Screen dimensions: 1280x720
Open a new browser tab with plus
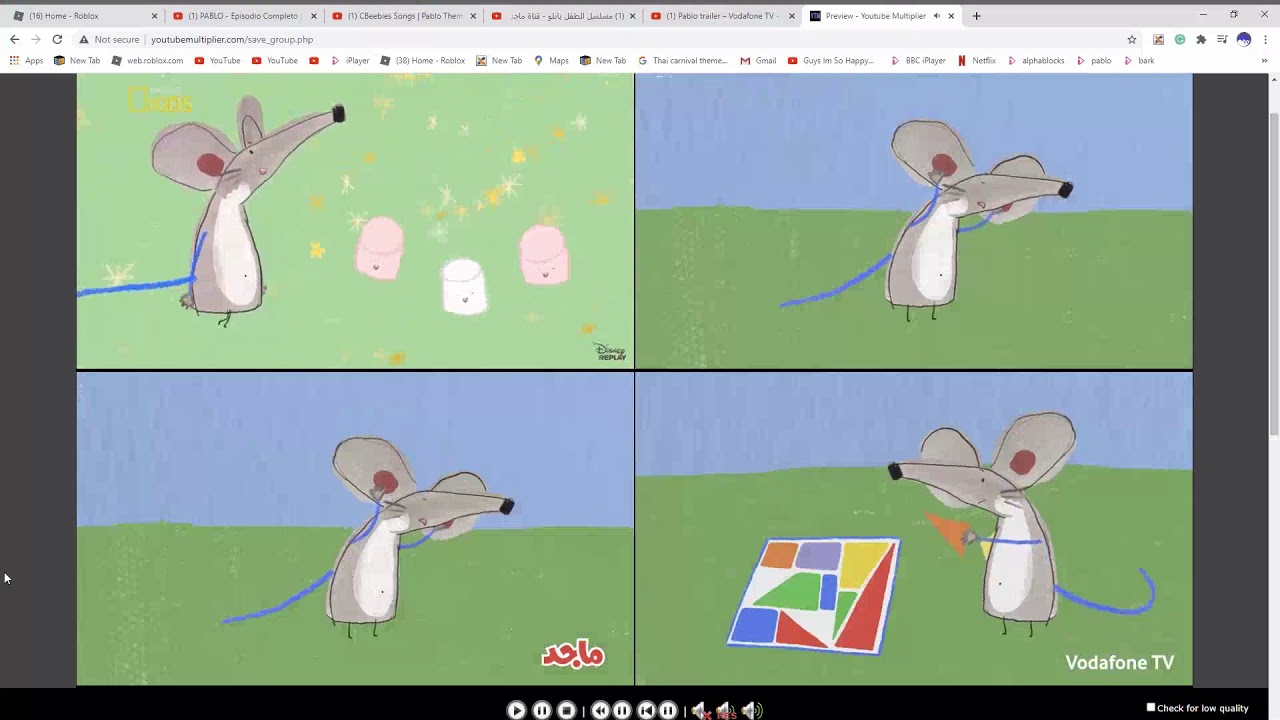(976, 16)
